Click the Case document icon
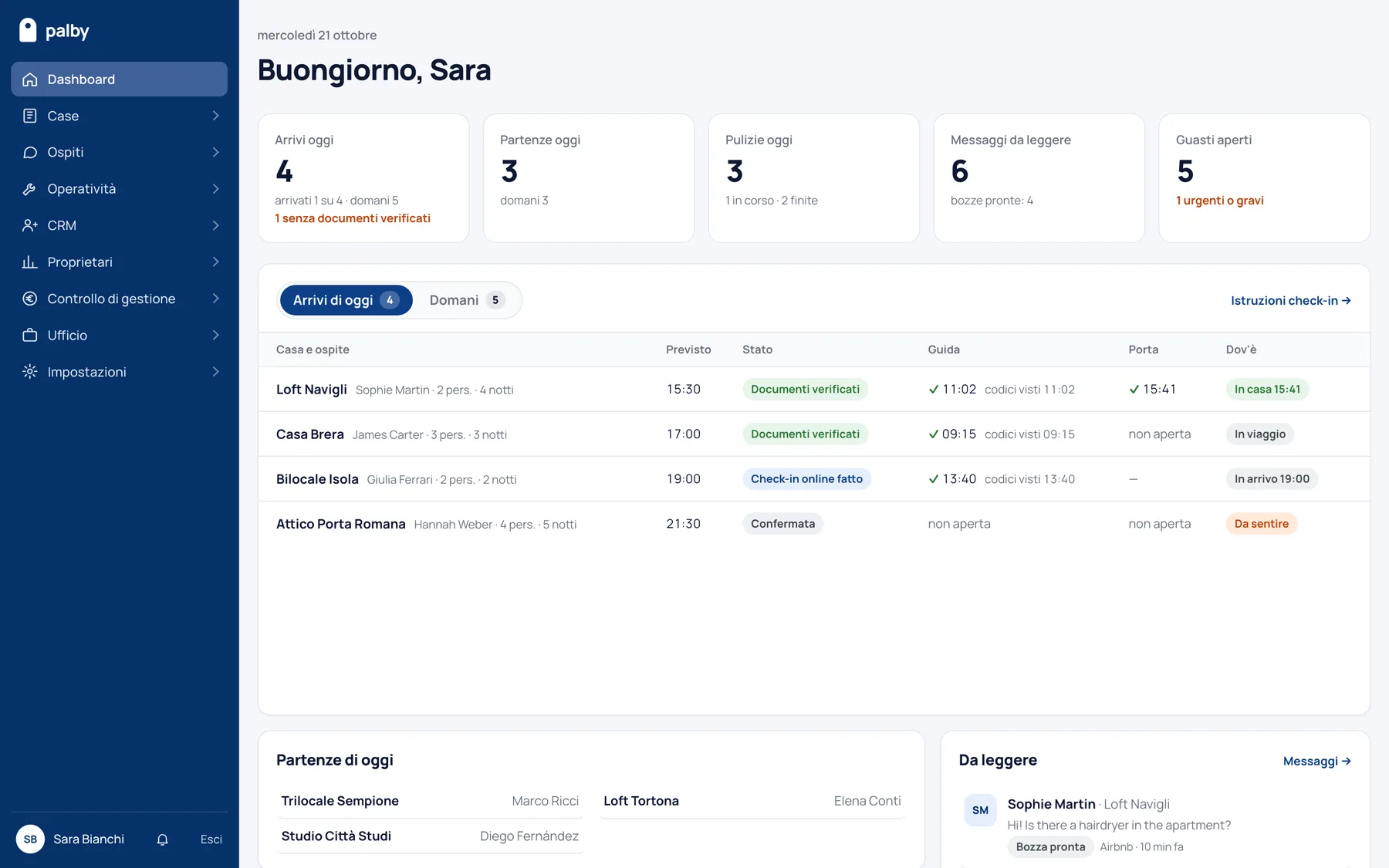The height and width of the screenshot is (868, 1389). [x=30, y=116]
